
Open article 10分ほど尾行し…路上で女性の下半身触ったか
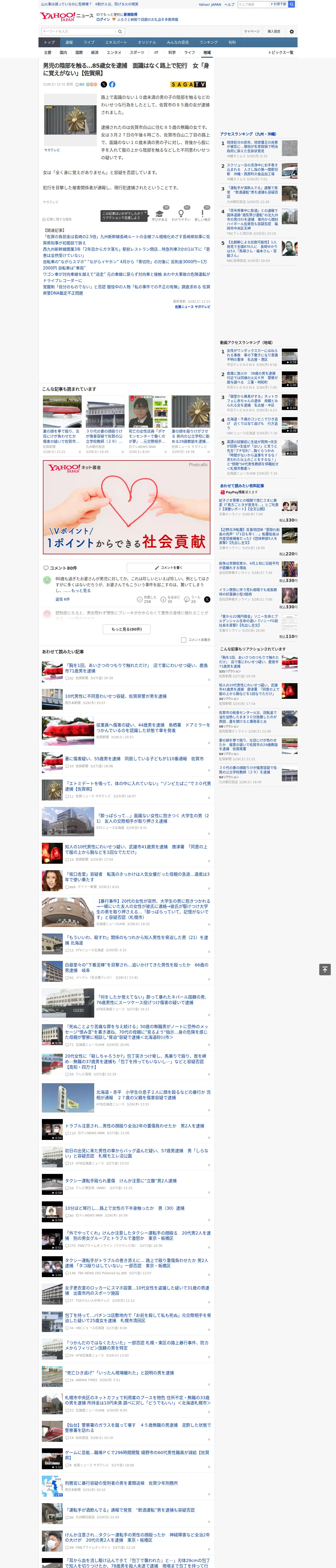point(124,1208)
